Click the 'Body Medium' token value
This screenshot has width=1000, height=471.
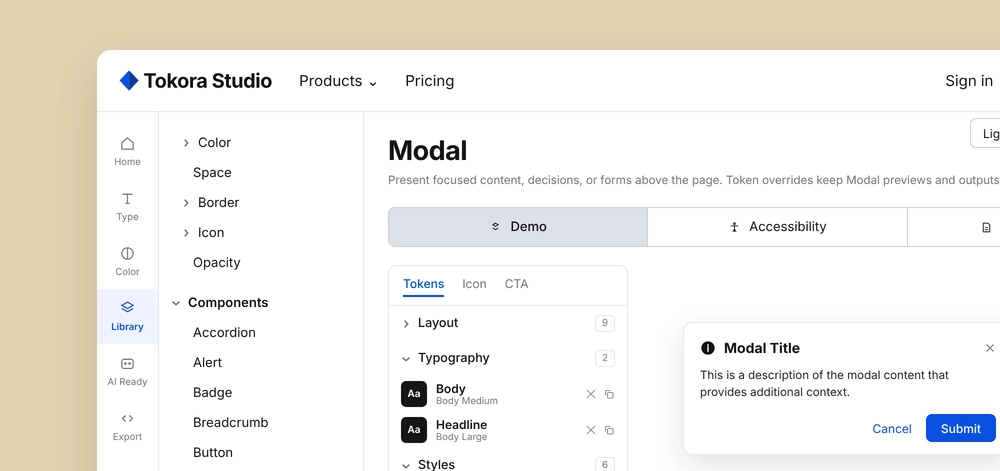coord(467,401)
